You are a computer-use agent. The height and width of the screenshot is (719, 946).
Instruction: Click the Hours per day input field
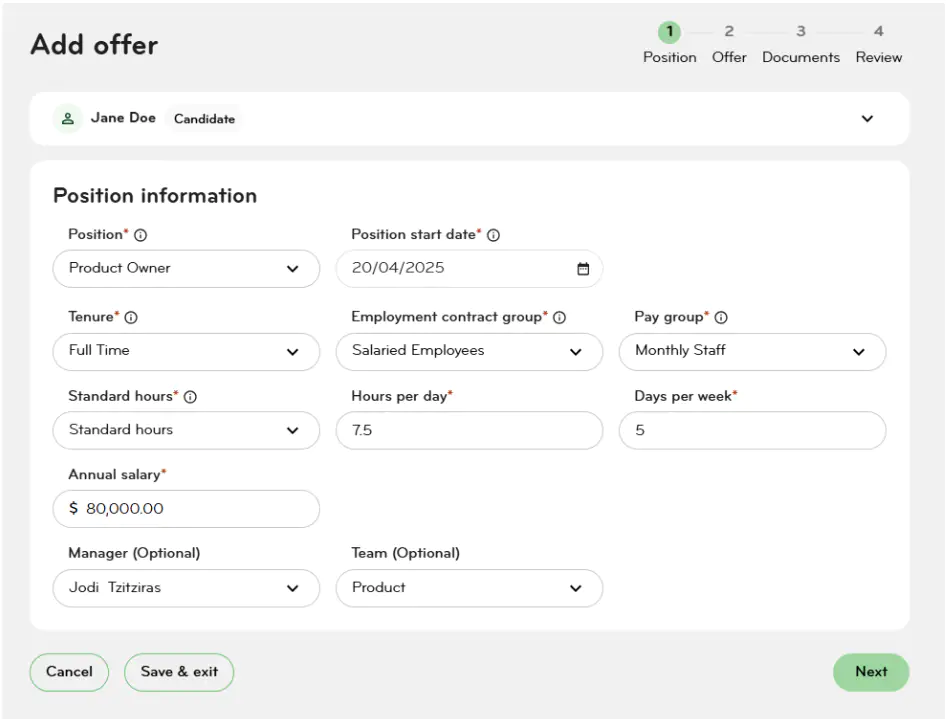[469, 431]
